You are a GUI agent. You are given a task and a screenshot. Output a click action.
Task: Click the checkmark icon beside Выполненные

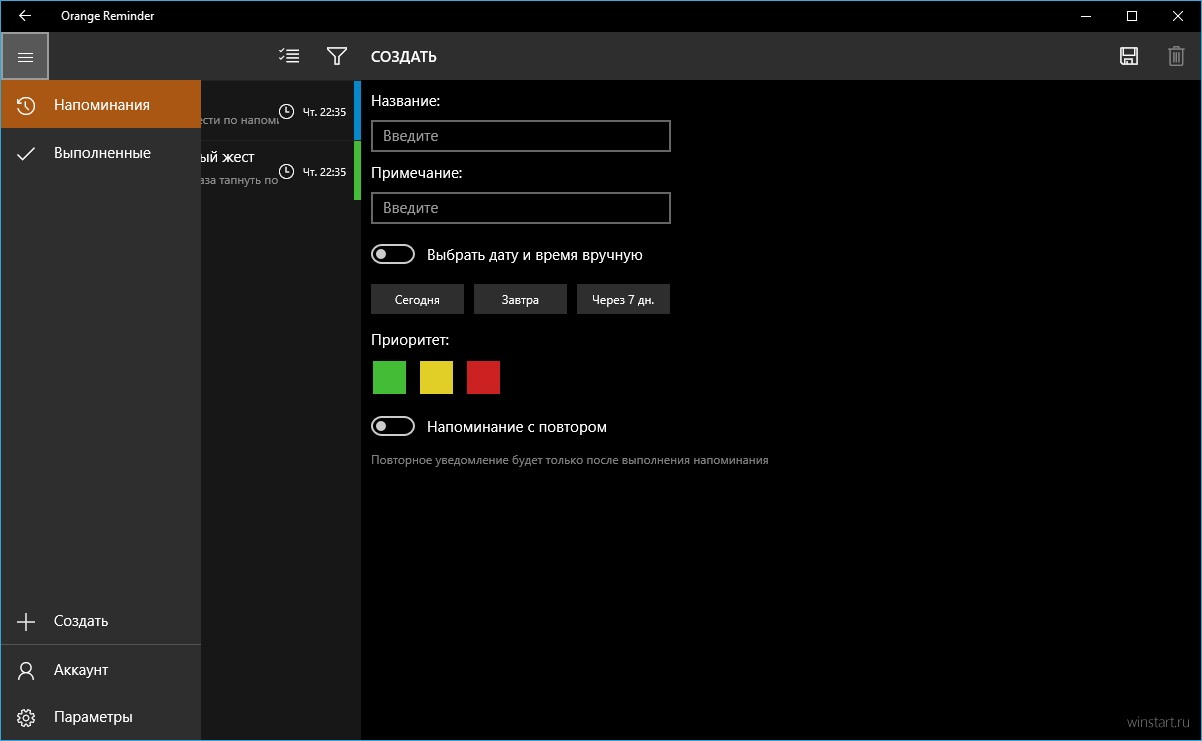pyautogui.click(x=27, y=153)
